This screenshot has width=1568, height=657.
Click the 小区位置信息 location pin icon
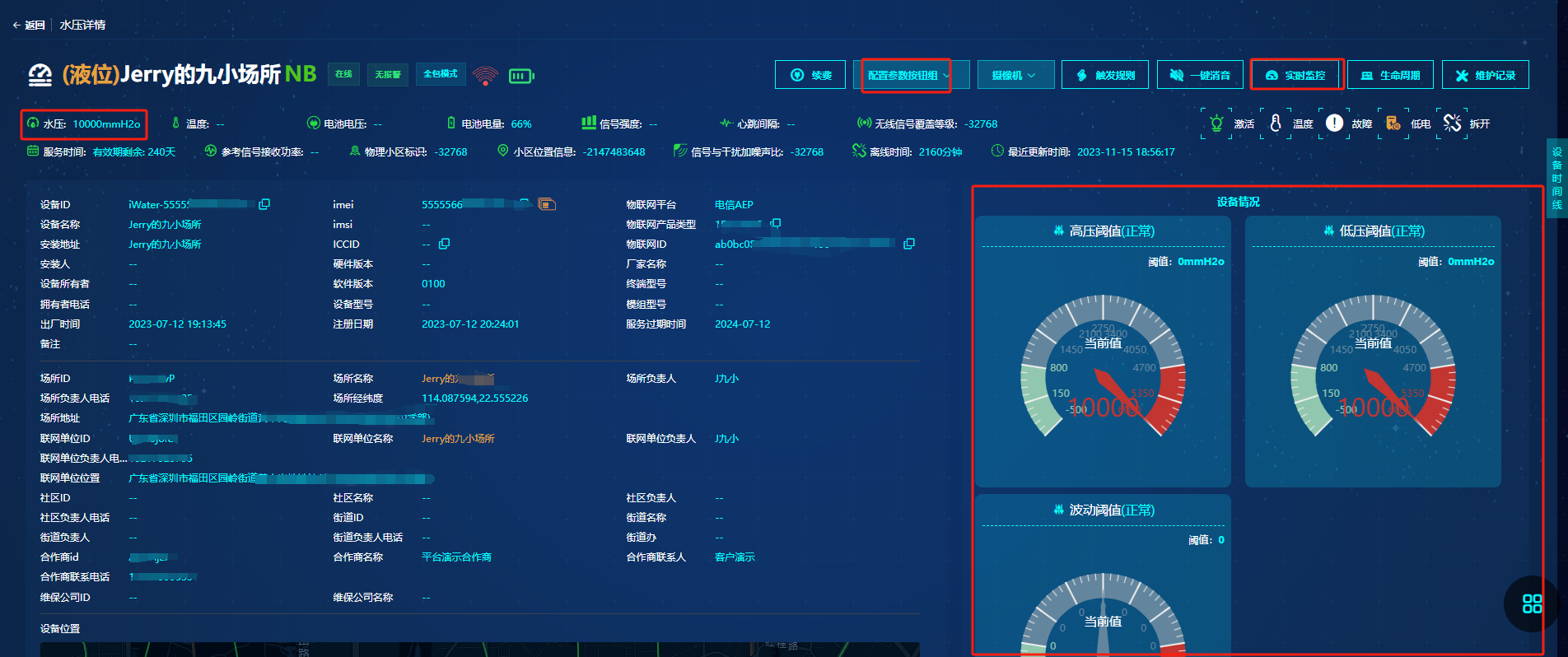tap(503, 151)
